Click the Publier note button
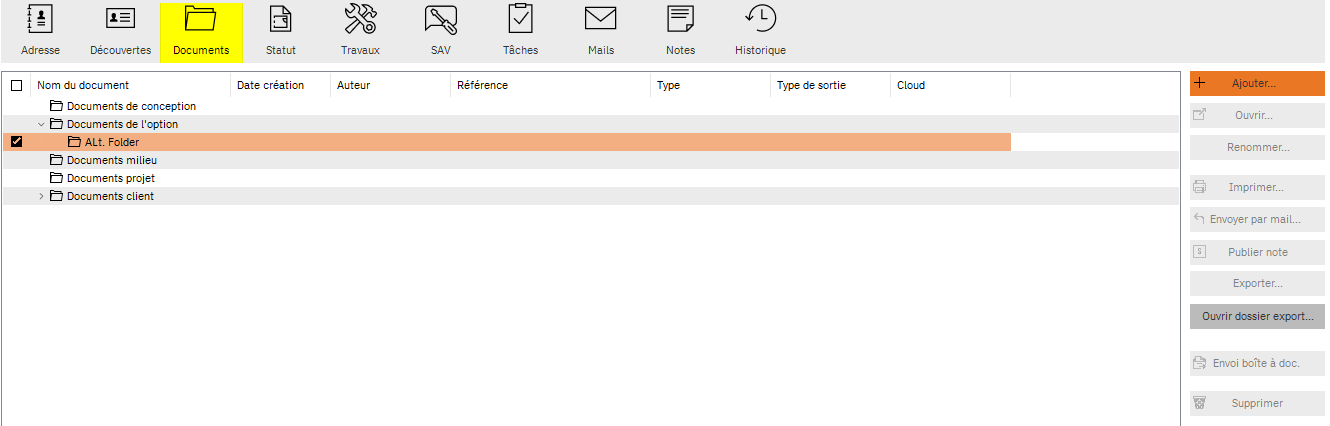The width and height of the screenshot is (1330, 426). tap(1257, 252)
